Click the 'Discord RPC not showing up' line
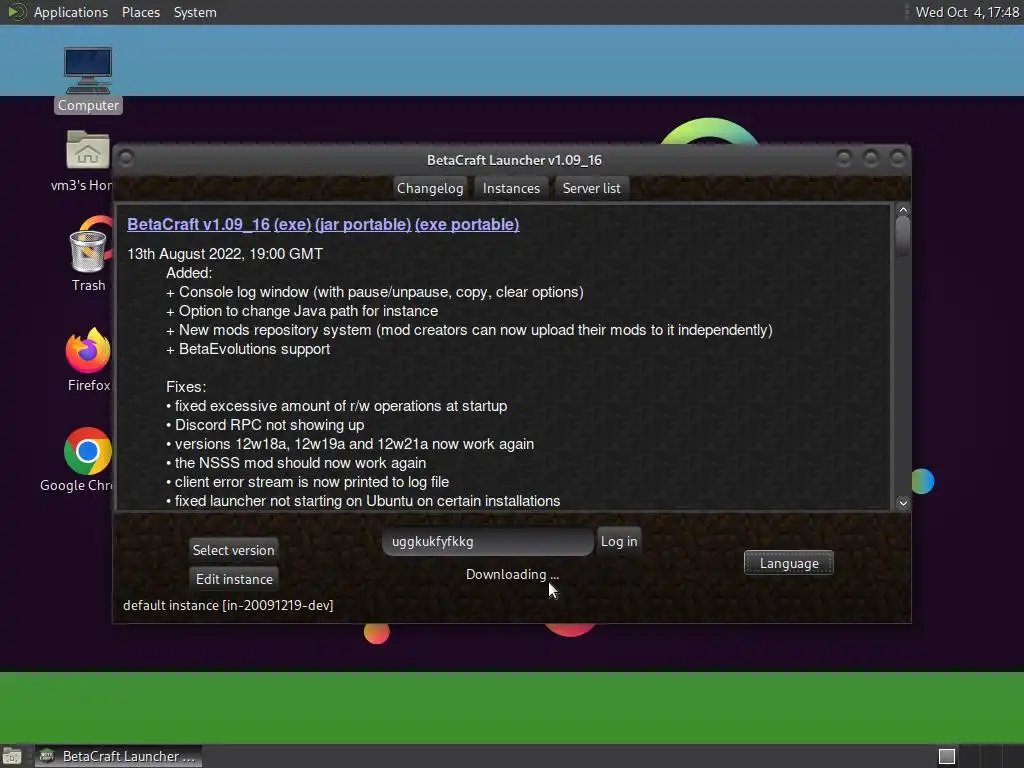Image resolution: width=1024 pixels, height=768 pixels. [265, 425]
